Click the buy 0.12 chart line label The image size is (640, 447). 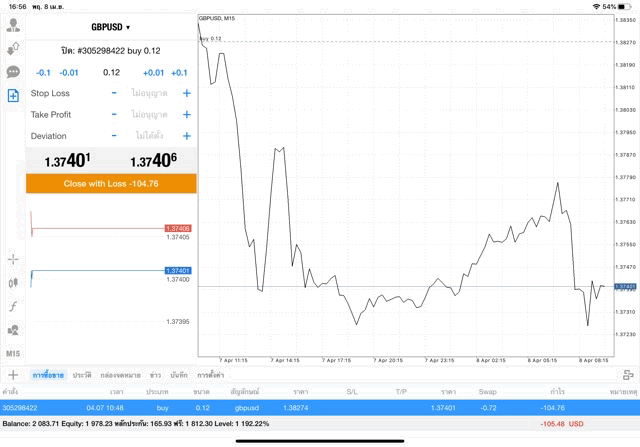(211, 39)
